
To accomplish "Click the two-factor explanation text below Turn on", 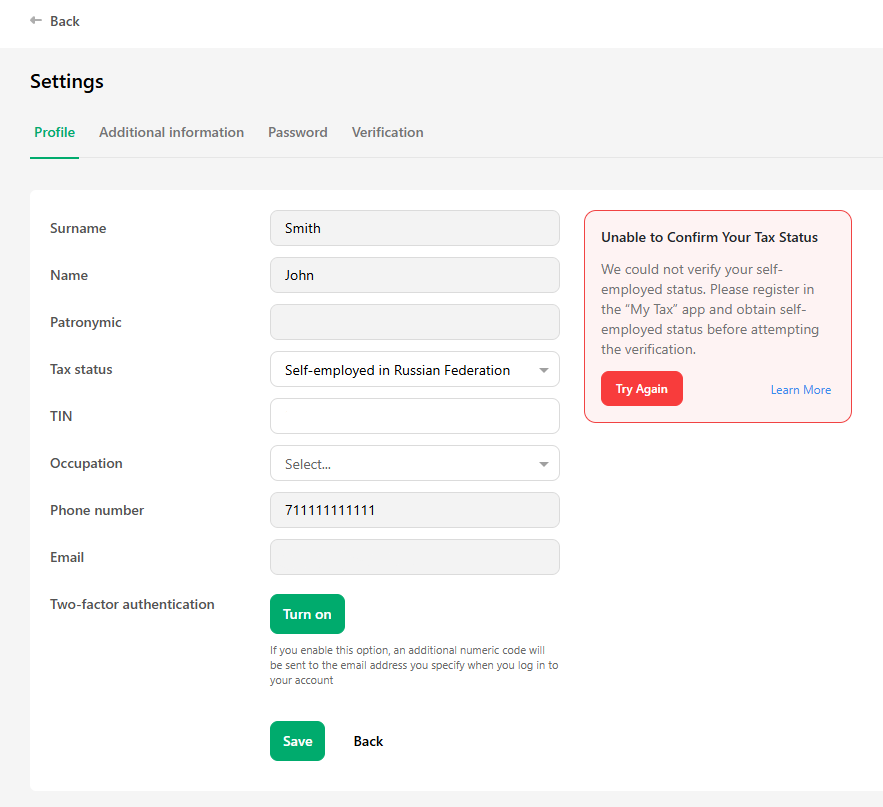I will 414,665.
